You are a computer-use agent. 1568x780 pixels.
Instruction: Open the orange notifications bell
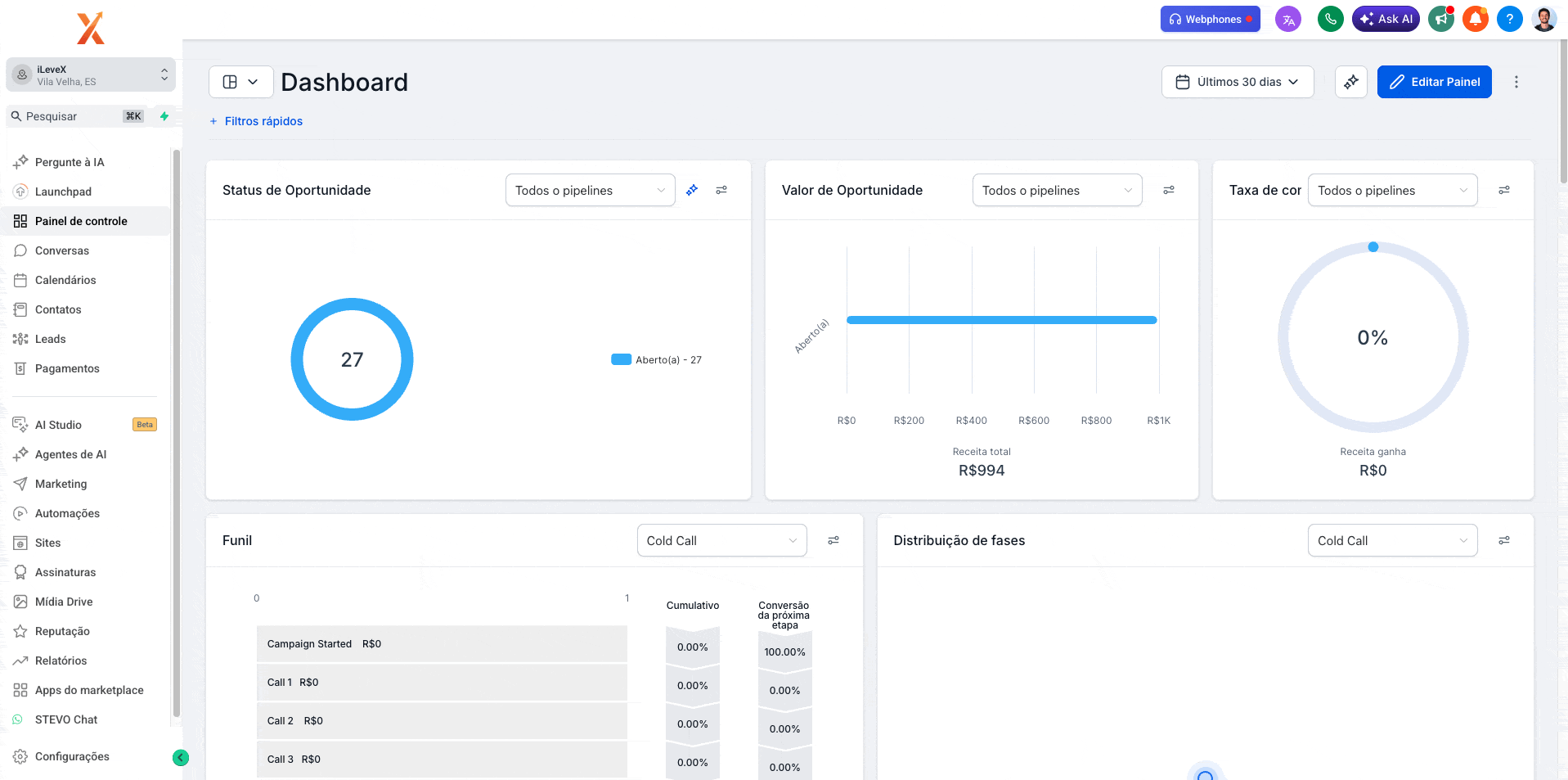coord(1476,19)
